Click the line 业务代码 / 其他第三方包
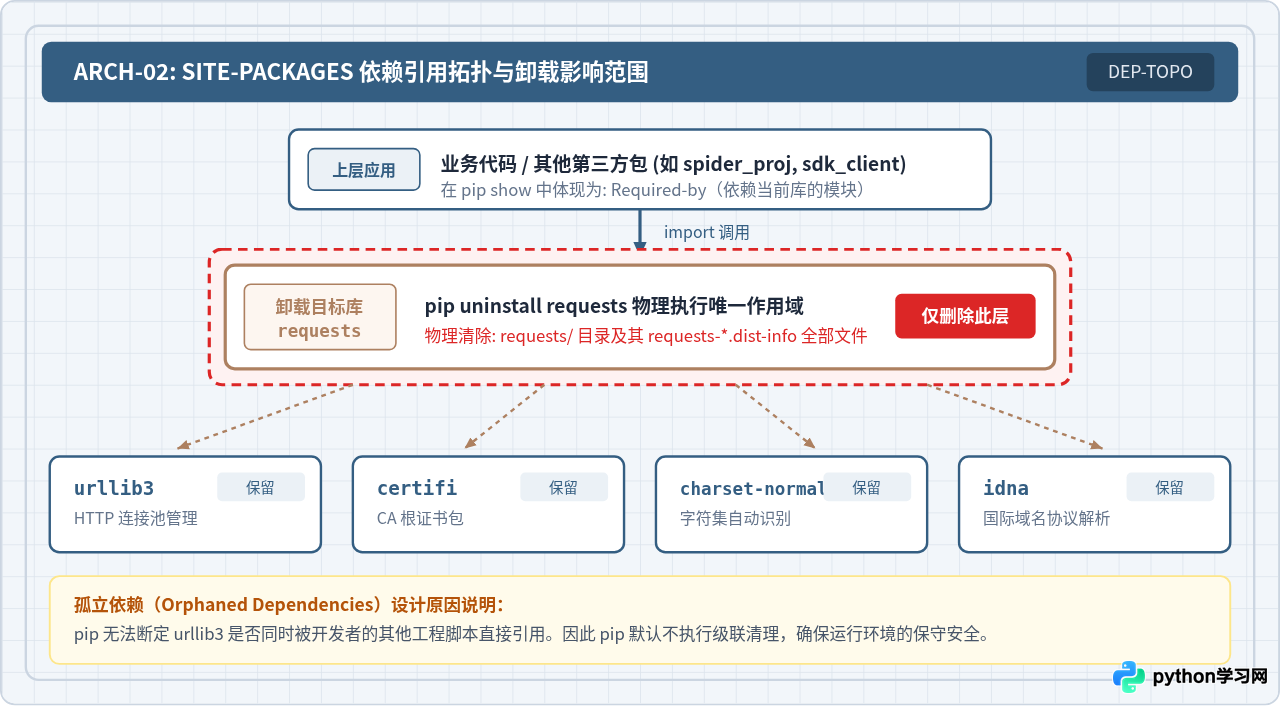This screenshot has height=706, width=1280. click(673, 164)
